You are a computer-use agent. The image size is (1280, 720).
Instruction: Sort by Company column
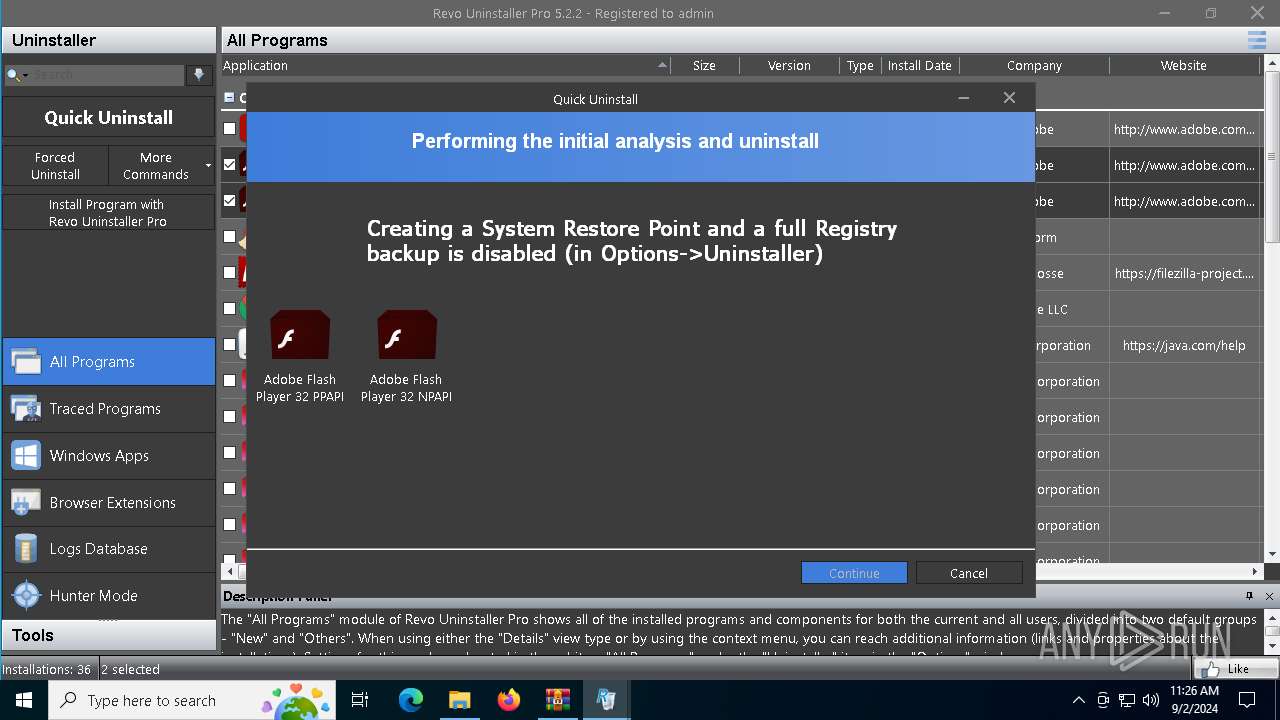click(1034, 65)
